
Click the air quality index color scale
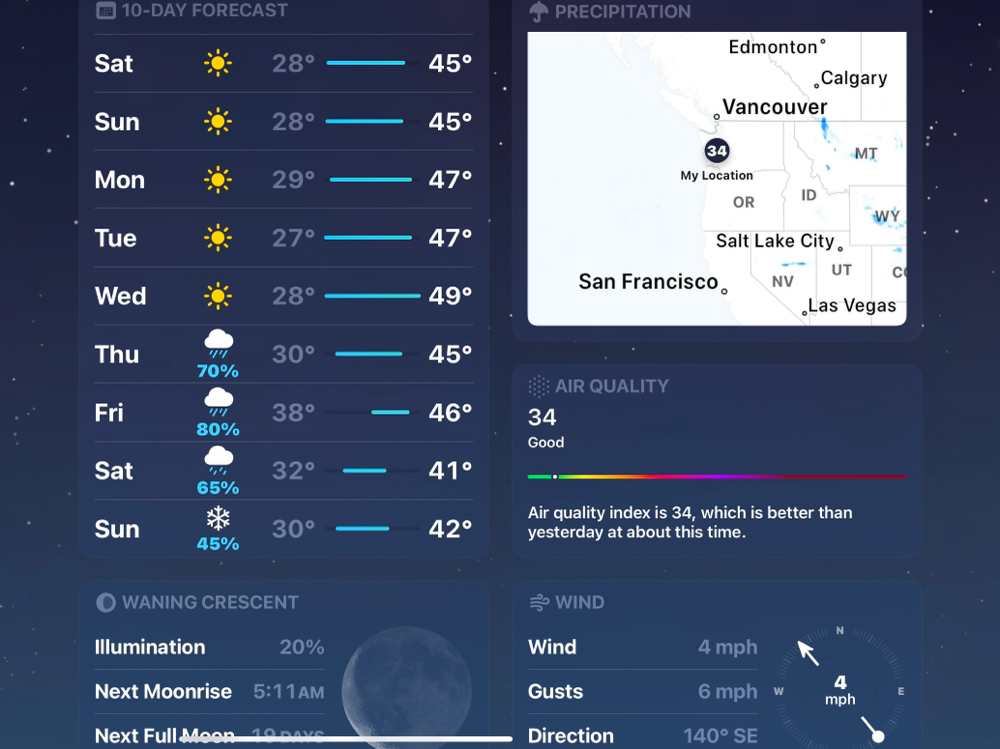tap(717, 477)
